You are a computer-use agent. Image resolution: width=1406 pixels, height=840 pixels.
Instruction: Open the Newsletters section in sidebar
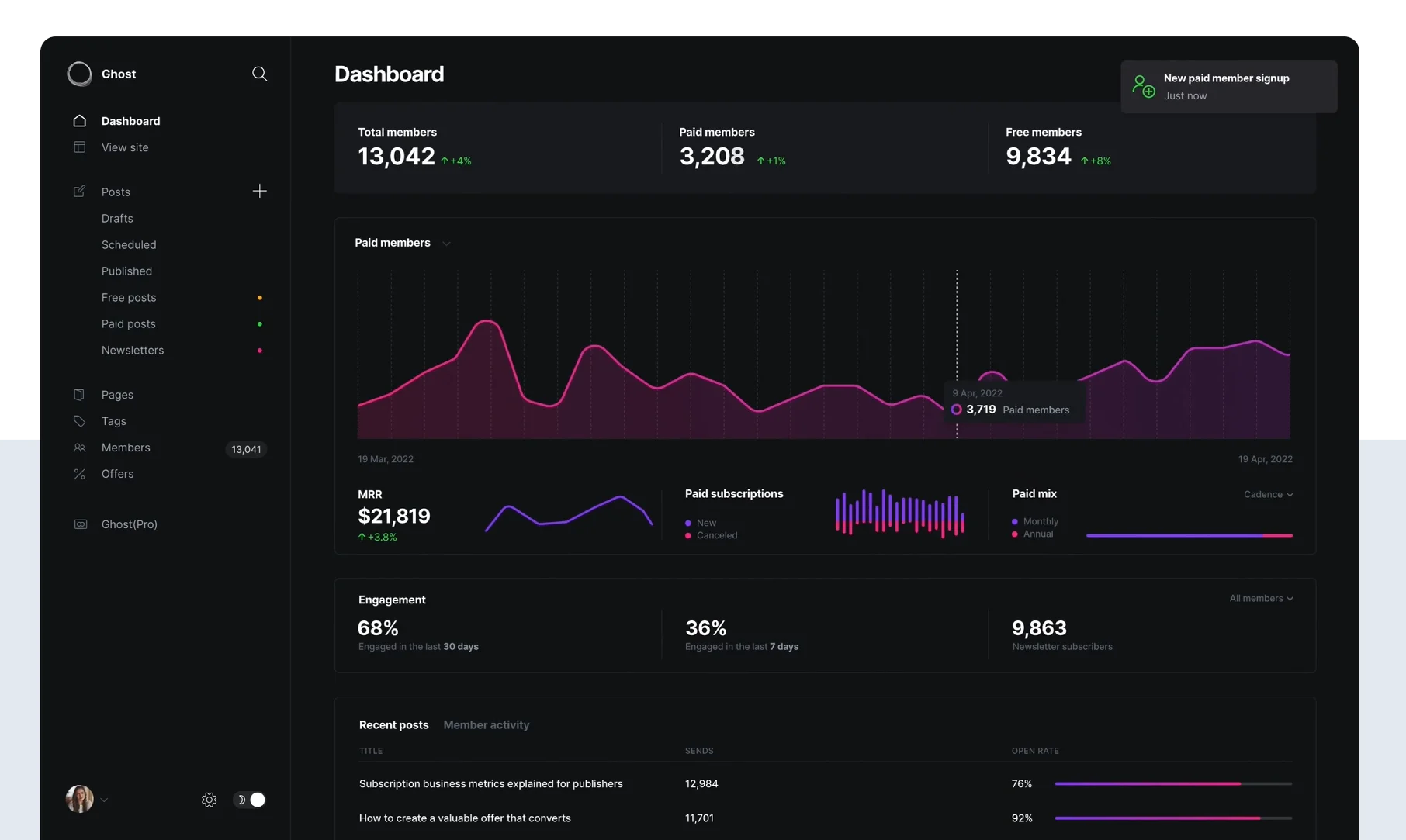tap(133, 351)
